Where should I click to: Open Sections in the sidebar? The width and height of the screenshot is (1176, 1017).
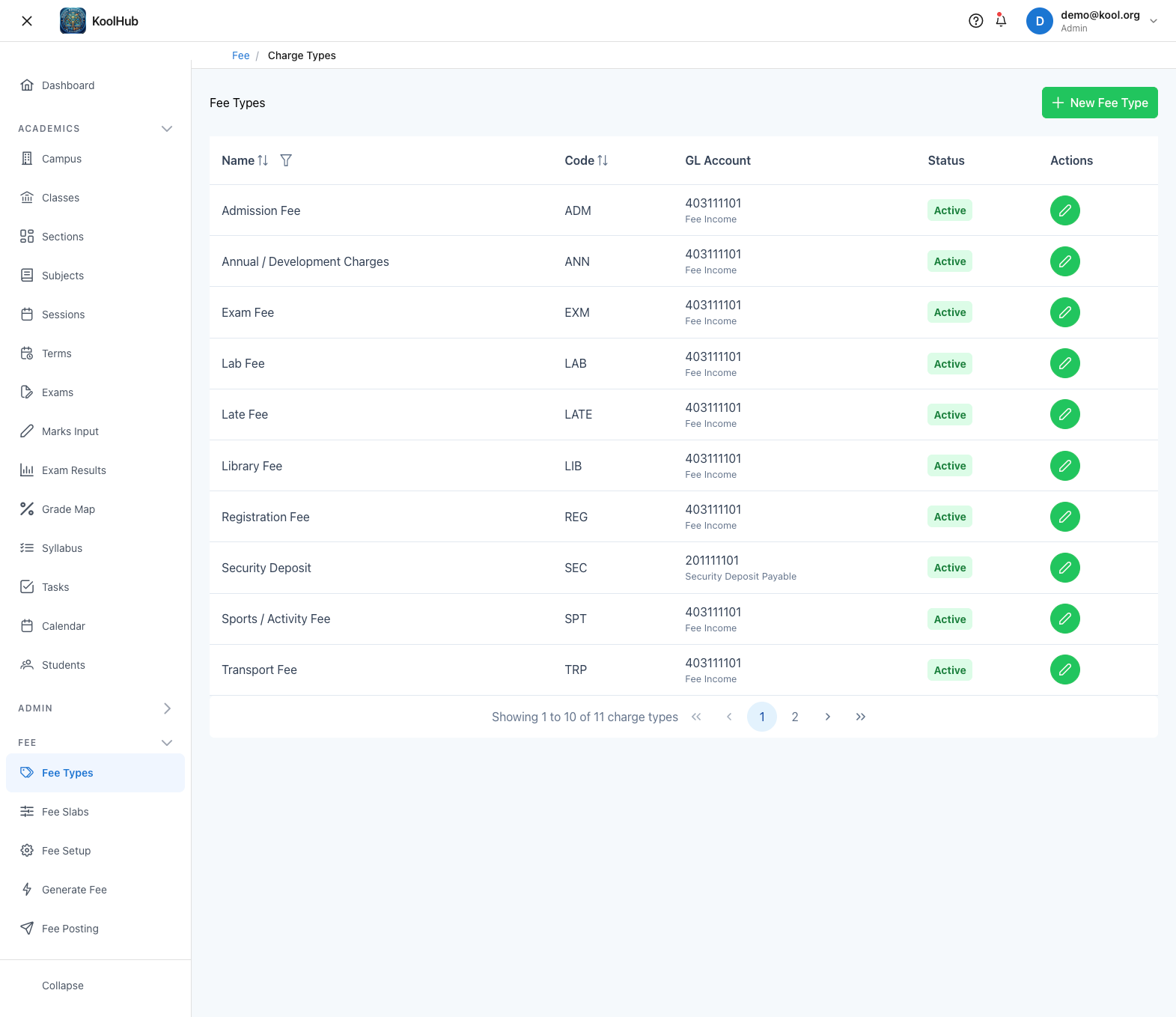click(x=95, y=237)
